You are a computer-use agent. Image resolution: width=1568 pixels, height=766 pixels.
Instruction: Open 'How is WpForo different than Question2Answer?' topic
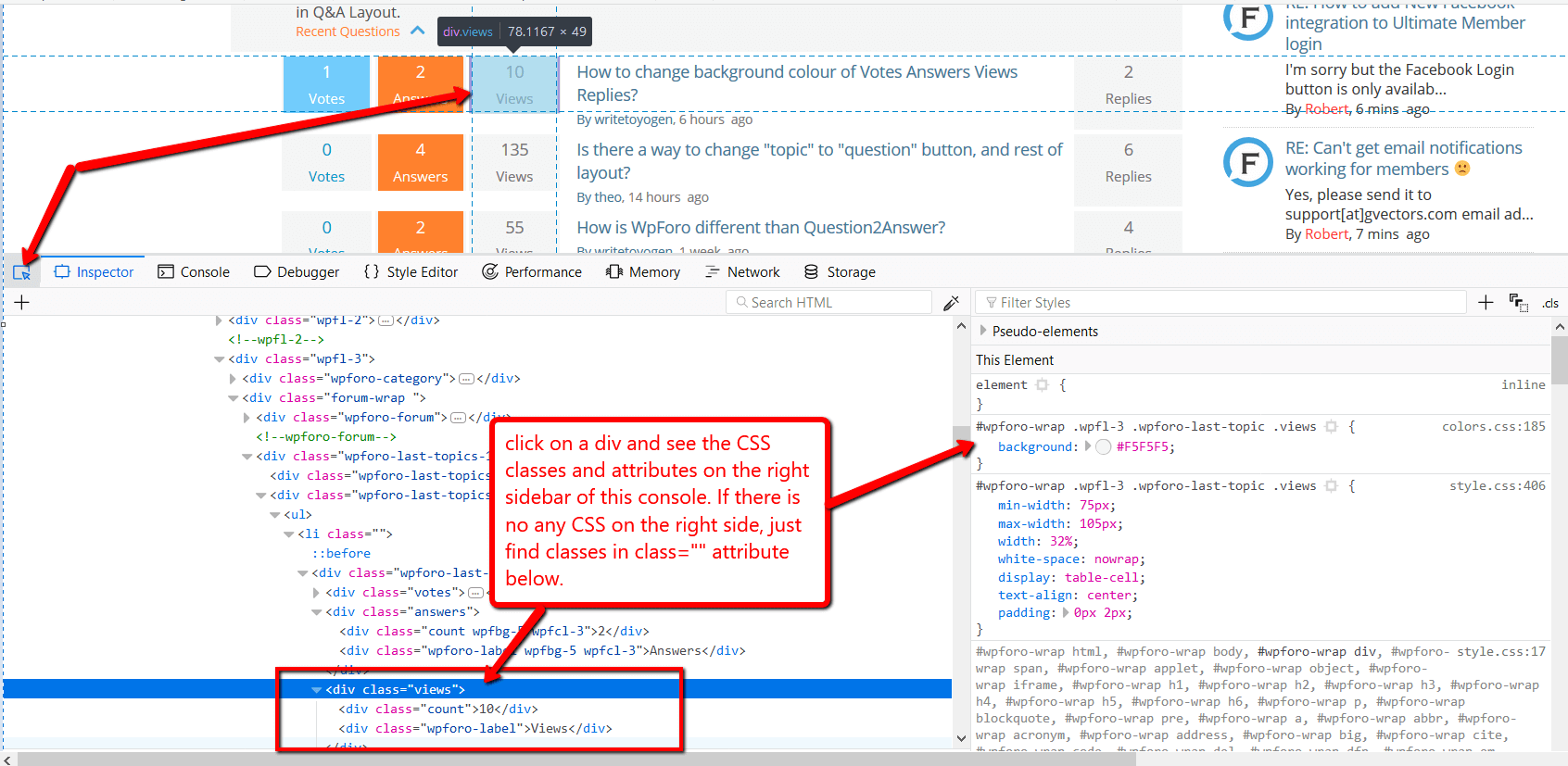point(761,228)
